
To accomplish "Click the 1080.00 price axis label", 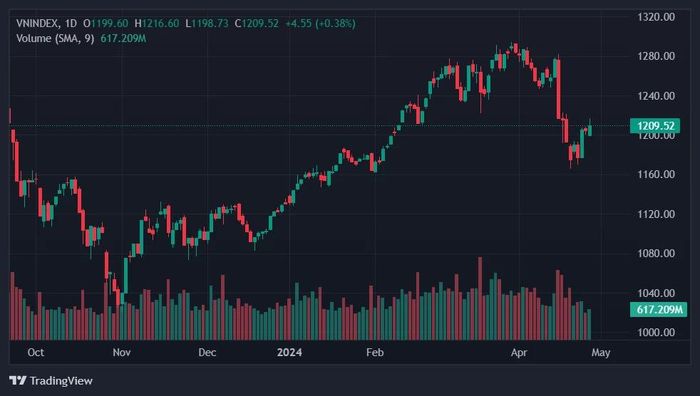I will (x=656, y=253).
